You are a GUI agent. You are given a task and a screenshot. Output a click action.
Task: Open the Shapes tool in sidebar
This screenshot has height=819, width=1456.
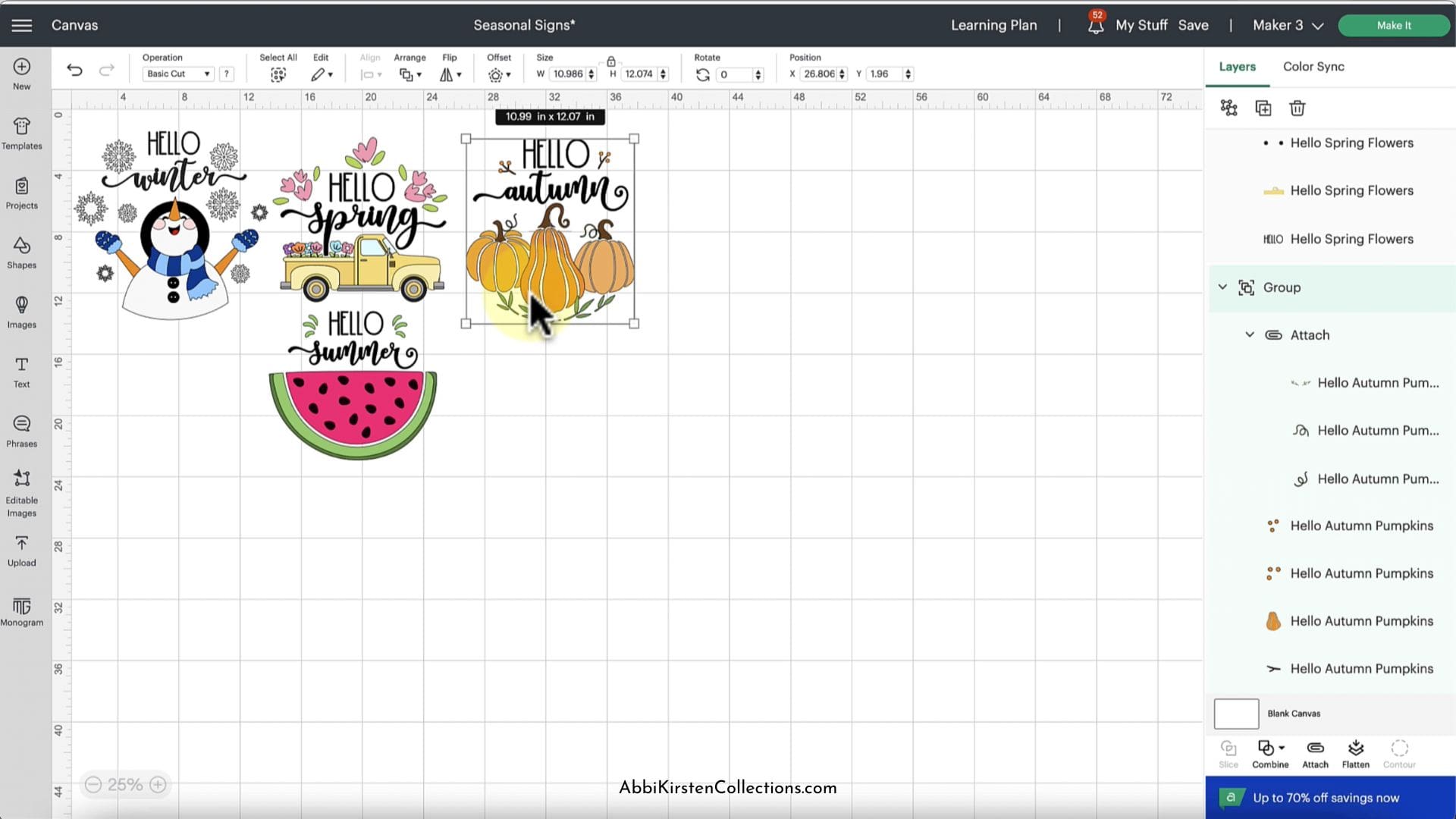point(22,253)
